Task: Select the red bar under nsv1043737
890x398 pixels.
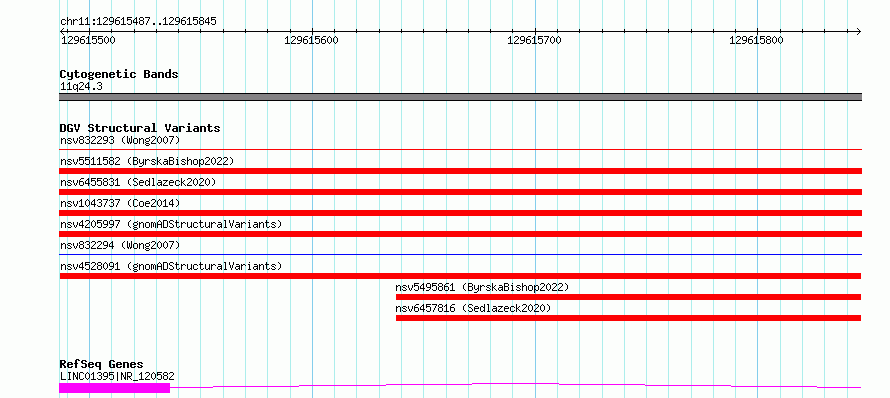Action: click(460, 213)
